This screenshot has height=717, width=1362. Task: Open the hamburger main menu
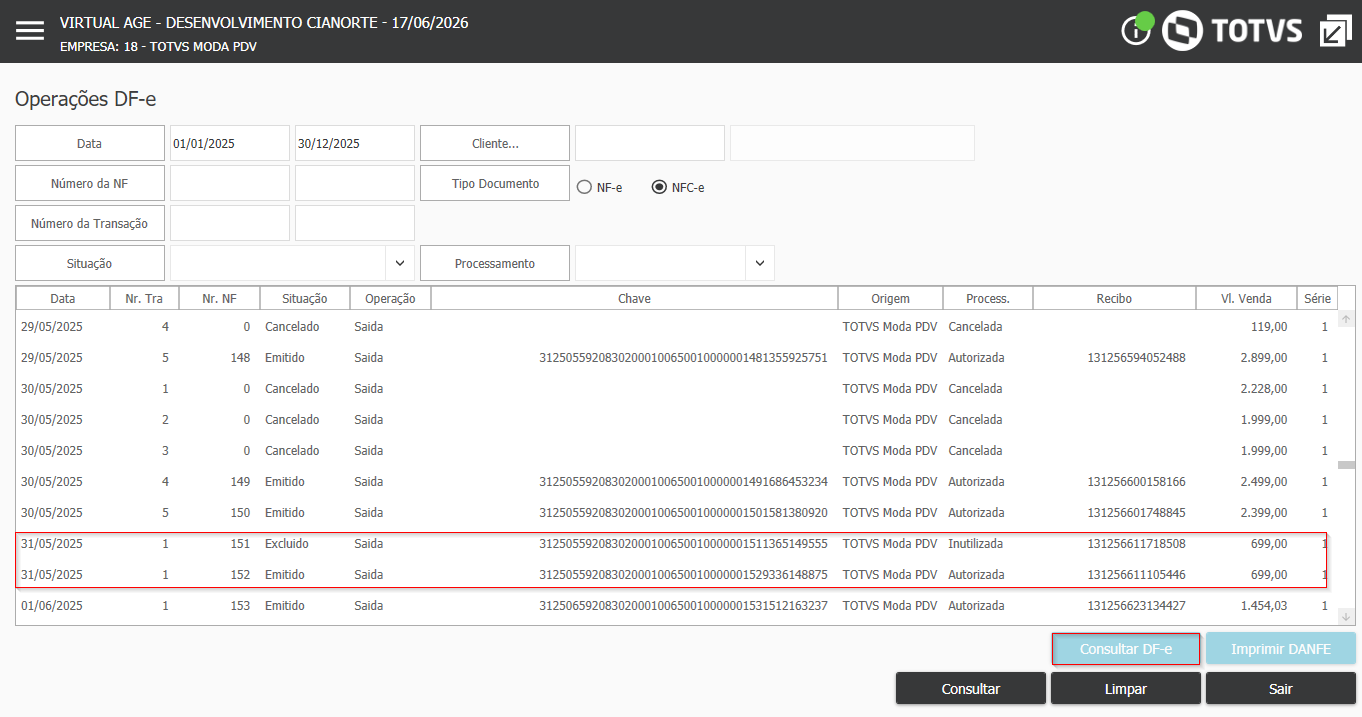click(x=30, y=31)
